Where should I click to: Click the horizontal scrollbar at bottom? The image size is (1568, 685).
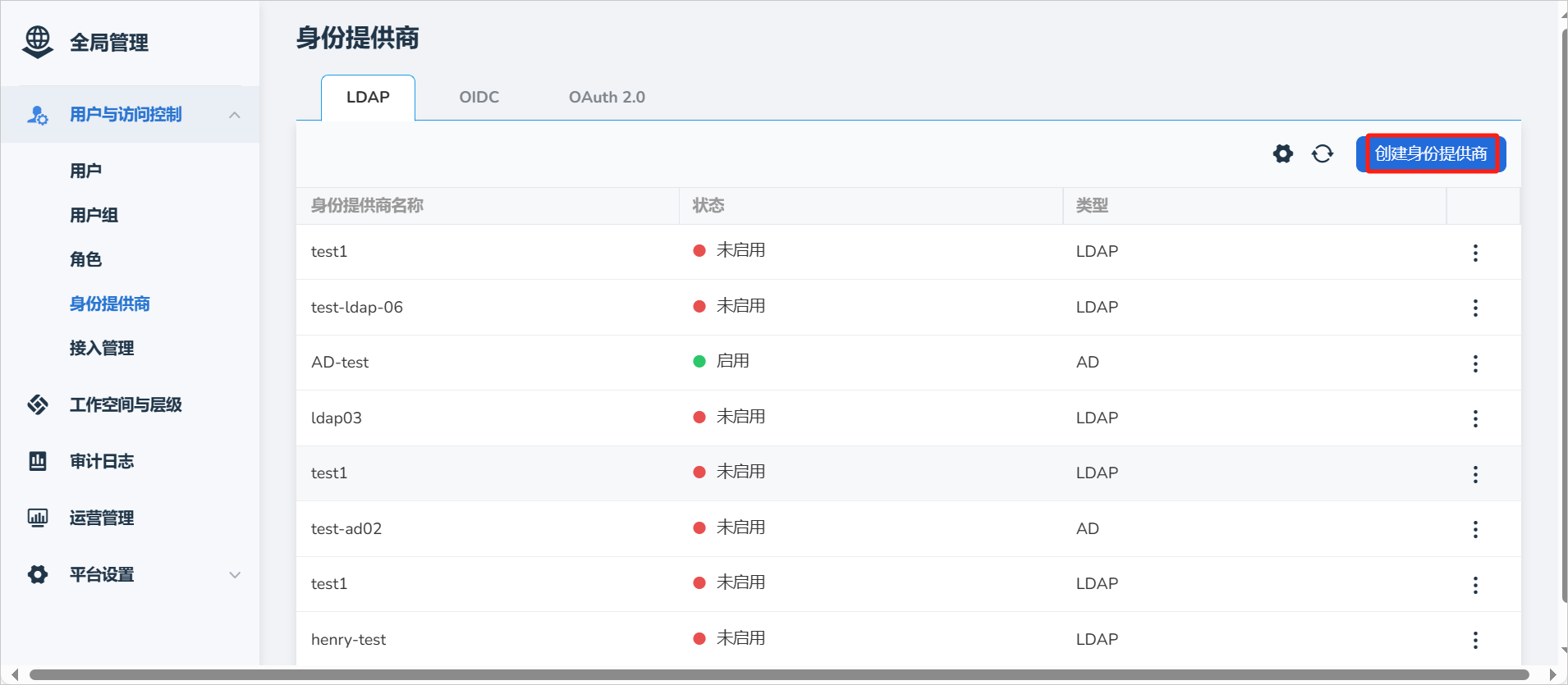tap(779, 675)
